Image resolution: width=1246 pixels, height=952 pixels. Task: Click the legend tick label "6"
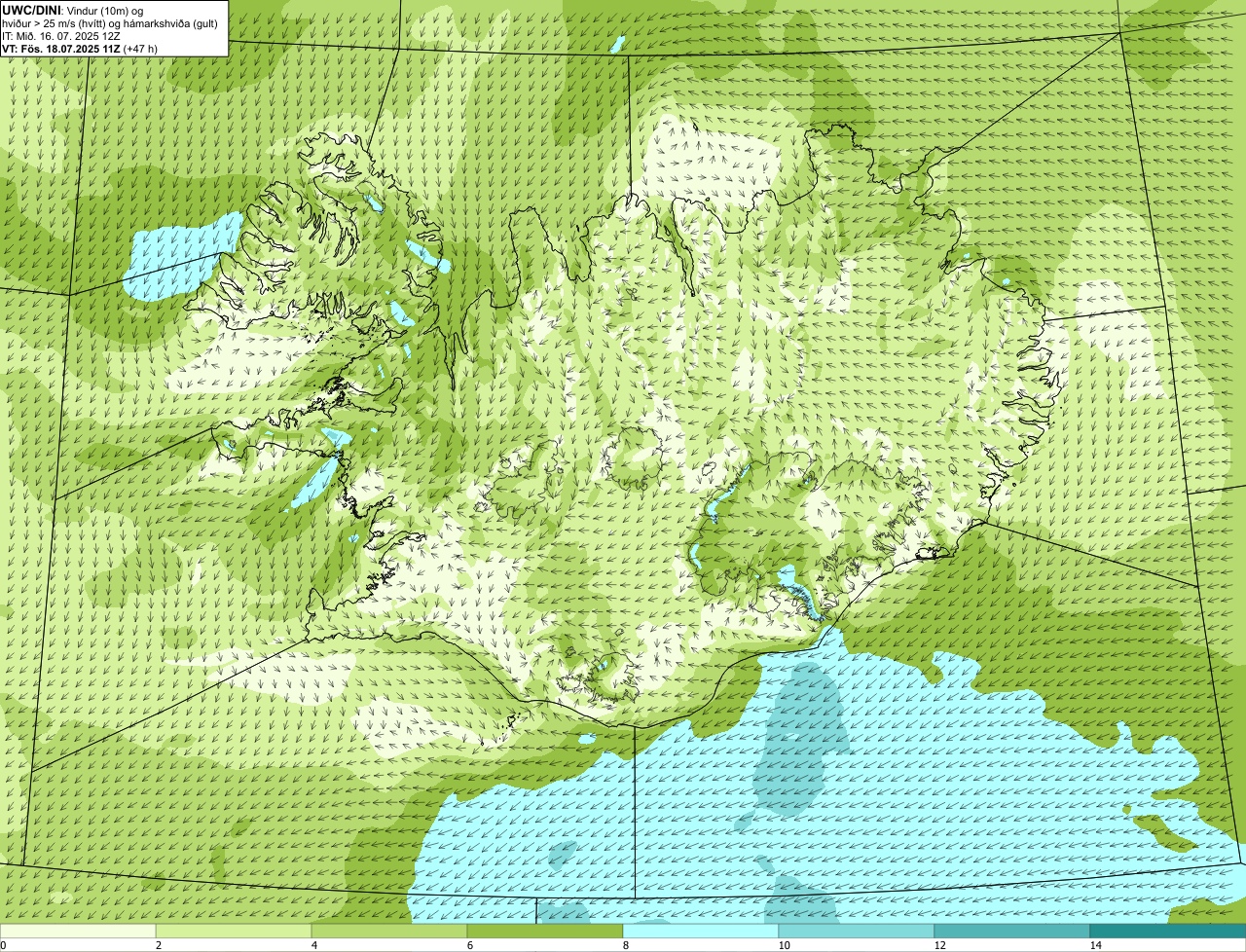(469, 945)
